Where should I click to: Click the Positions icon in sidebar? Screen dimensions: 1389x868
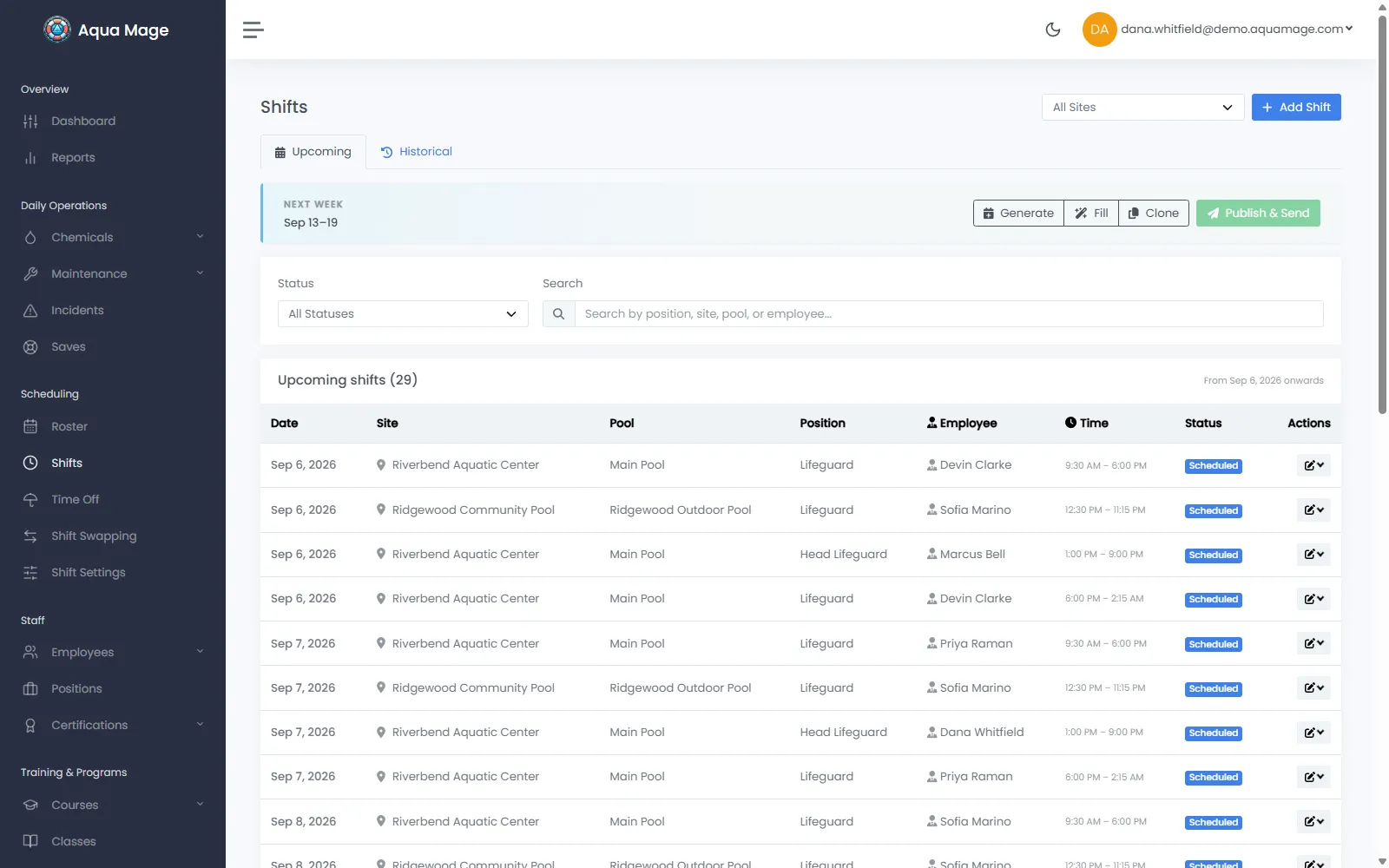coord(30,689)
